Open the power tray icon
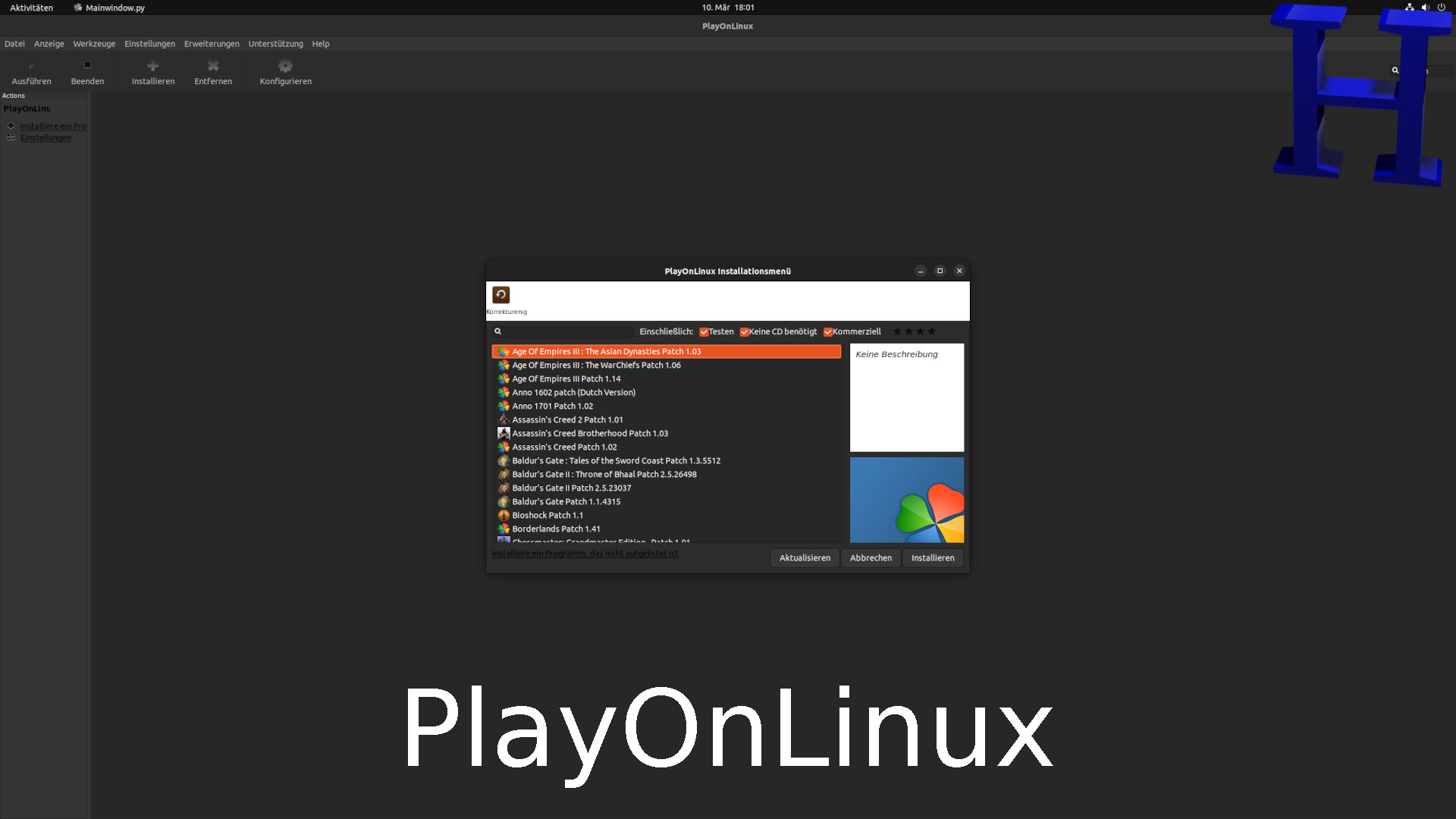The width and height of the screenshot is (1456, 819). [1441, 8]
